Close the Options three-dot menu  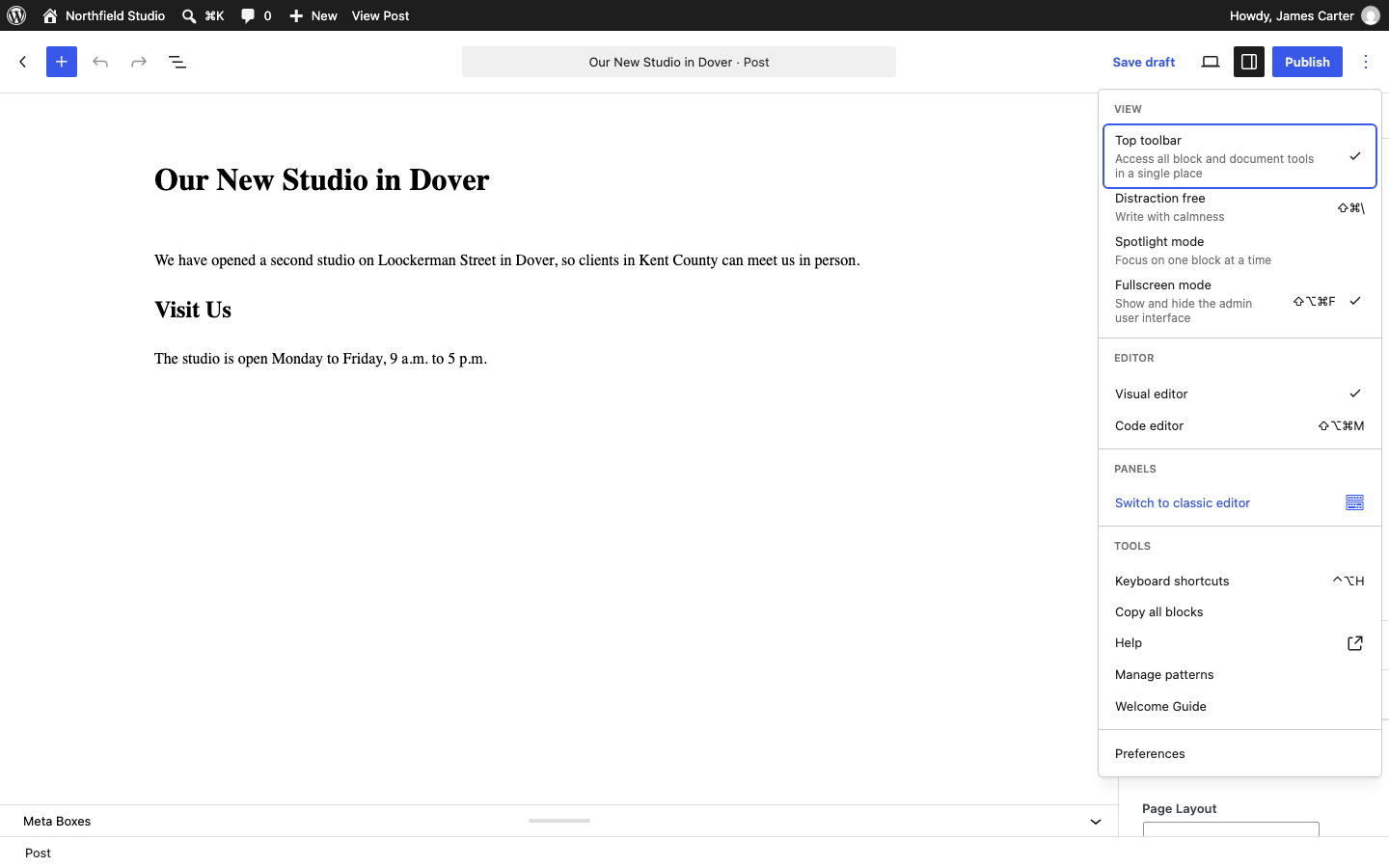1366,62
